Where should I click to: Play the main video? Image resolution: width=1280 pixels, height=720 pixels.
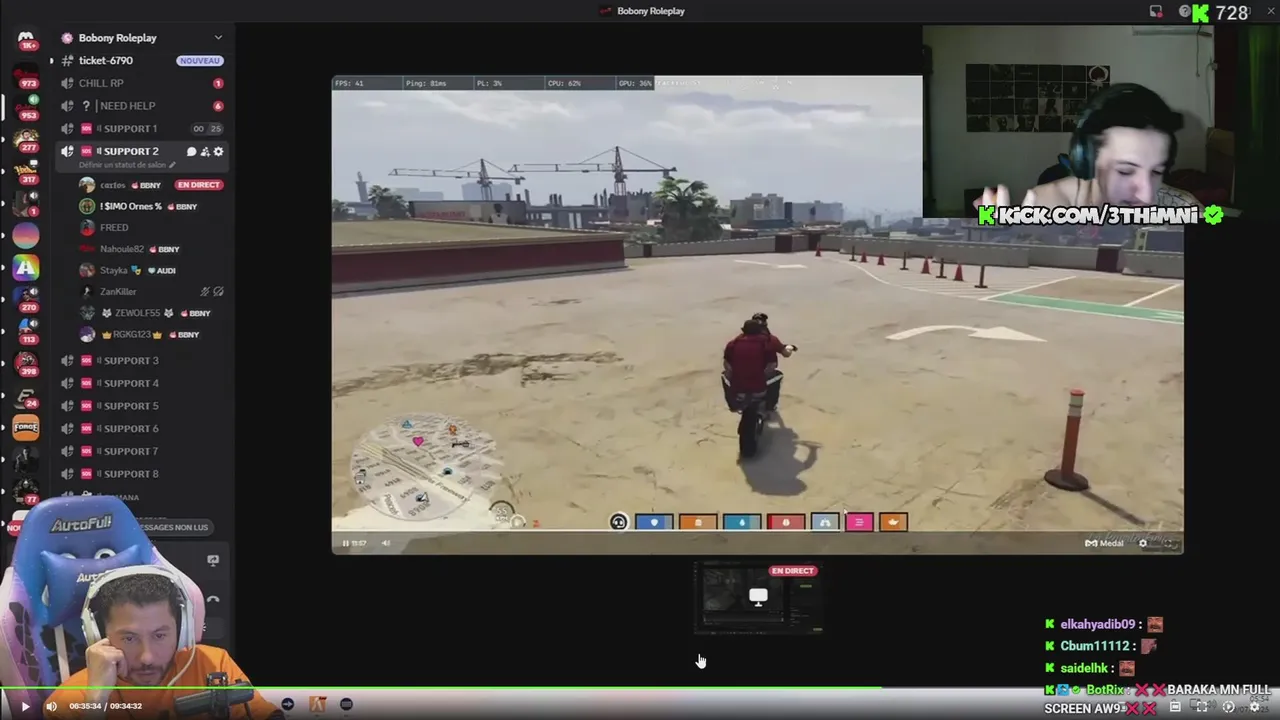[25, 706]
